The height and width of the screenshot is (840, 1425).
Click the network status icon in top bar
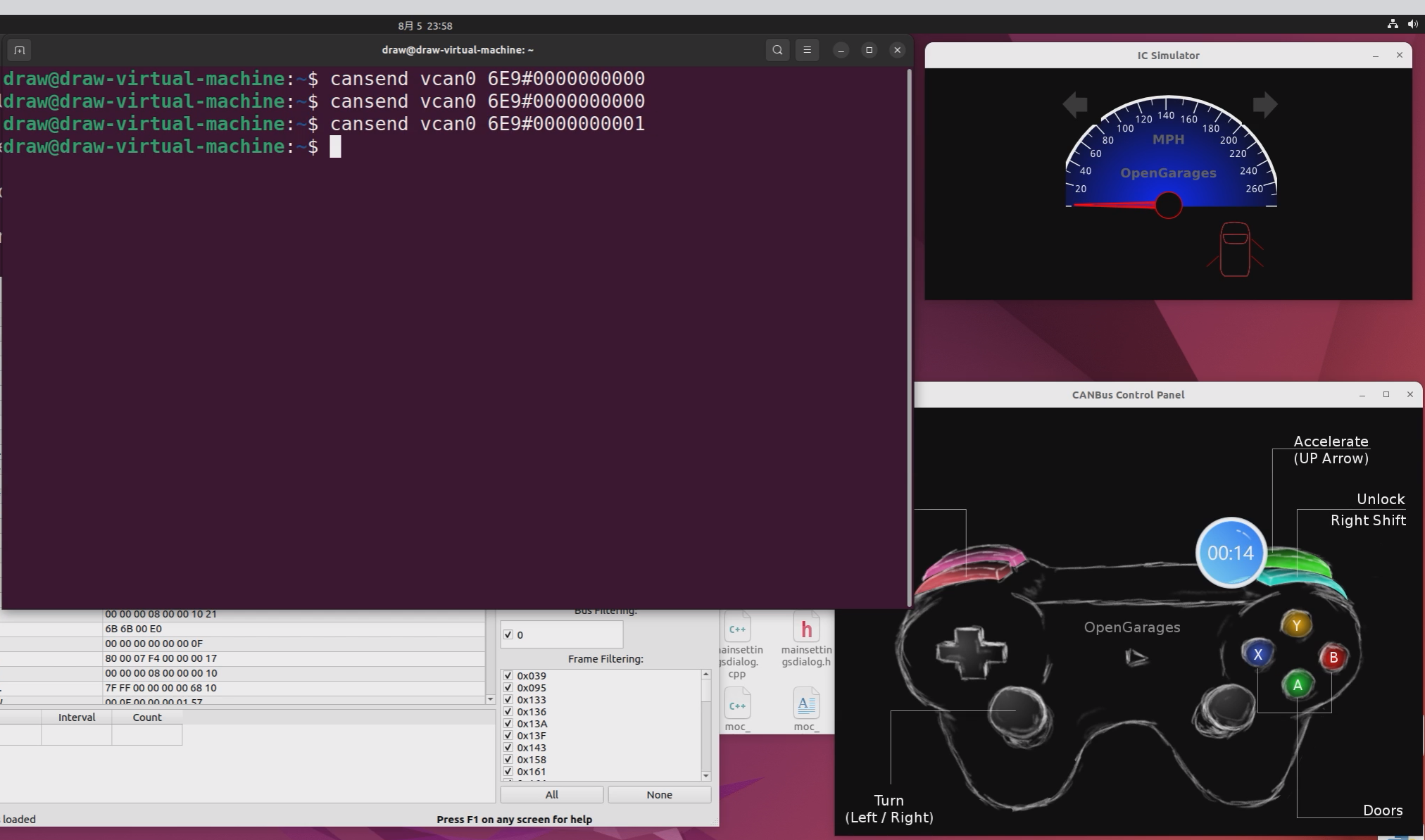(x=1392, y=24)
